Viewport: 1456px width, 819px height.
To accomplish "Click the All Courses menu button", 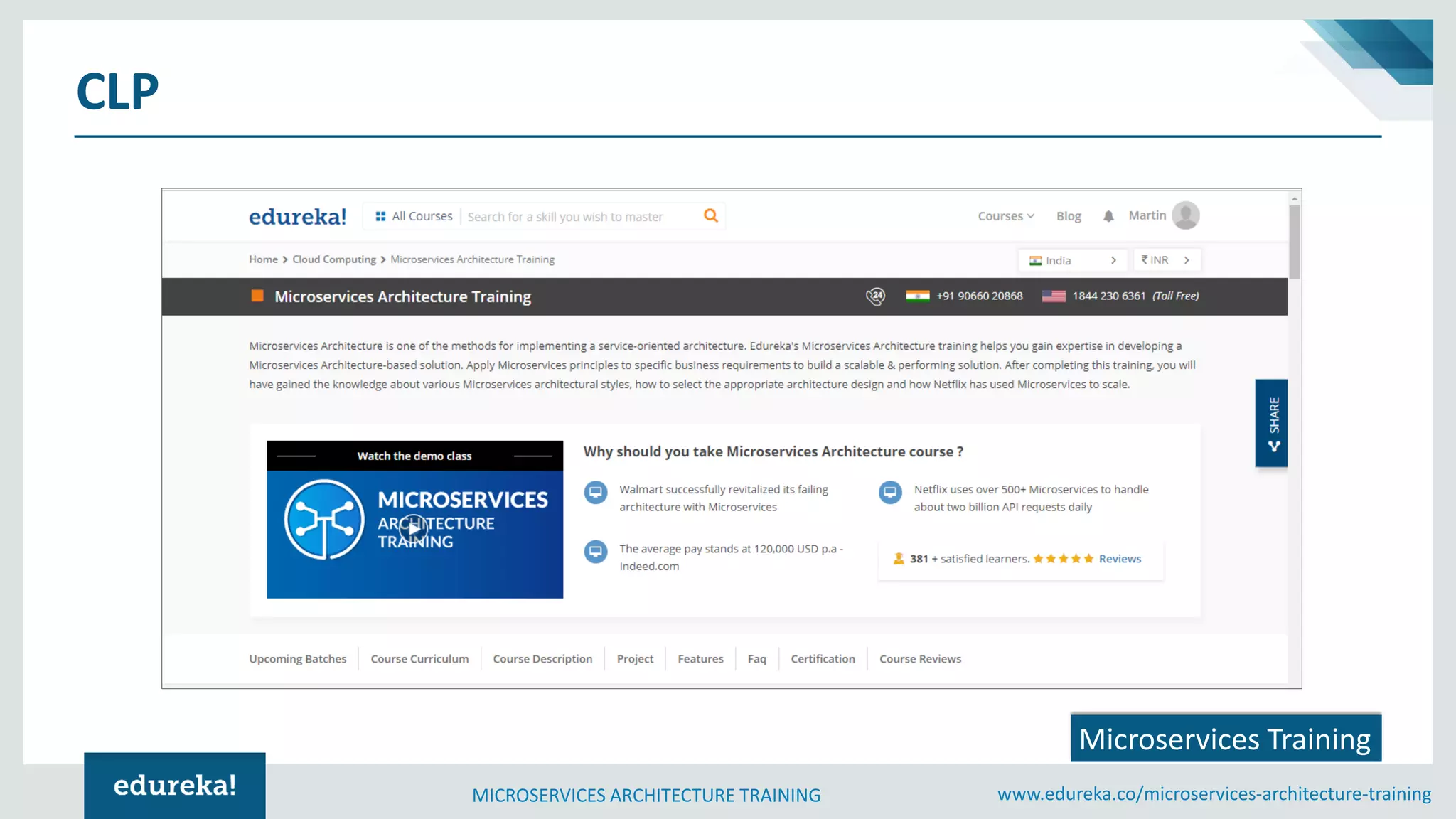I will coord(414,216).
